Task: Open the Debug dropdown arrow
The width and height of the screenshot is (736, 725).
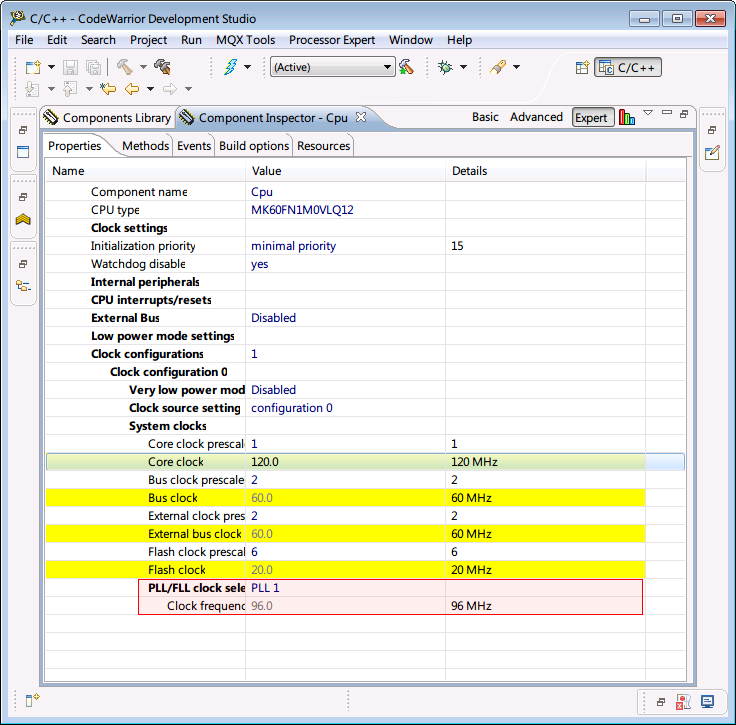Action: point(463,67)
